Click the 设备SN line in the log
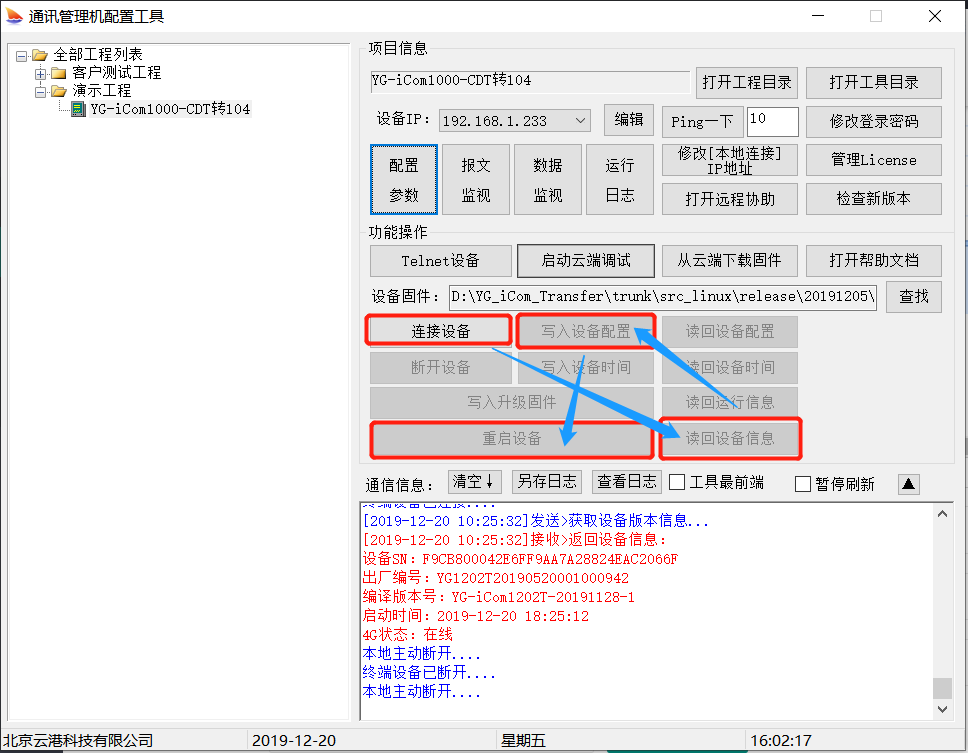Viewport: 968px width, 753px height. click(520, 559)
